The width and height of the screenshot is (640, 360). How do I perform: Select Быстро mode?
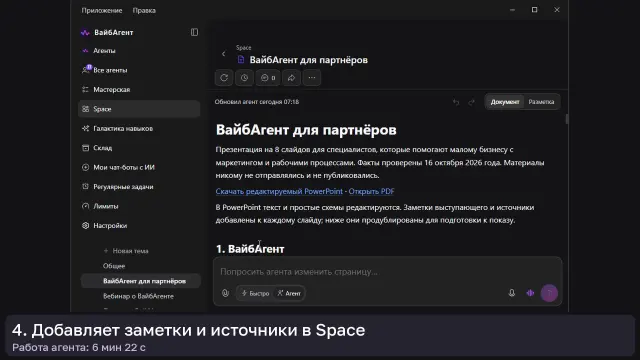[256, 293]
